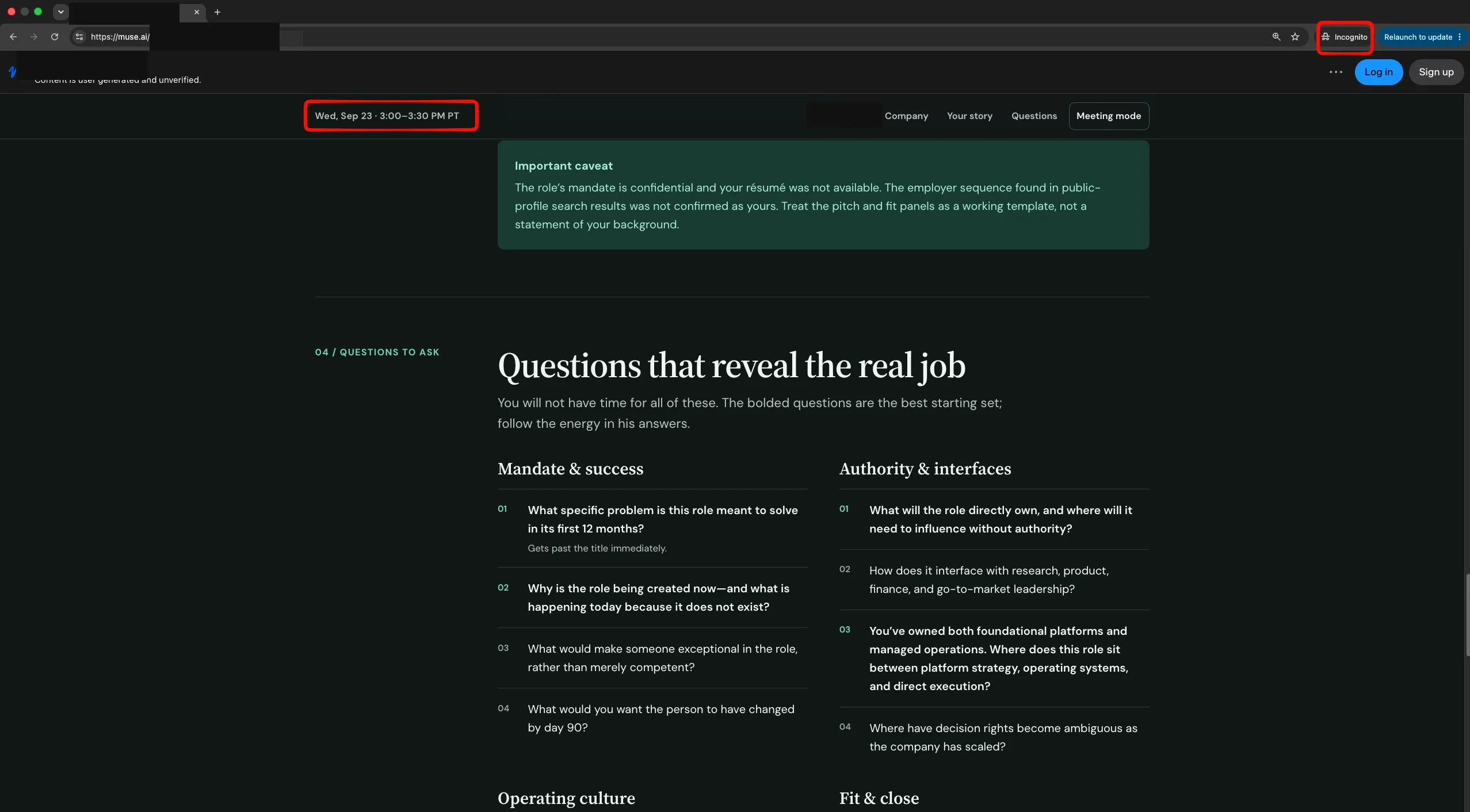Jump to the Your story section
Viewport: 1470px width, 812px height.
(969, 116)
